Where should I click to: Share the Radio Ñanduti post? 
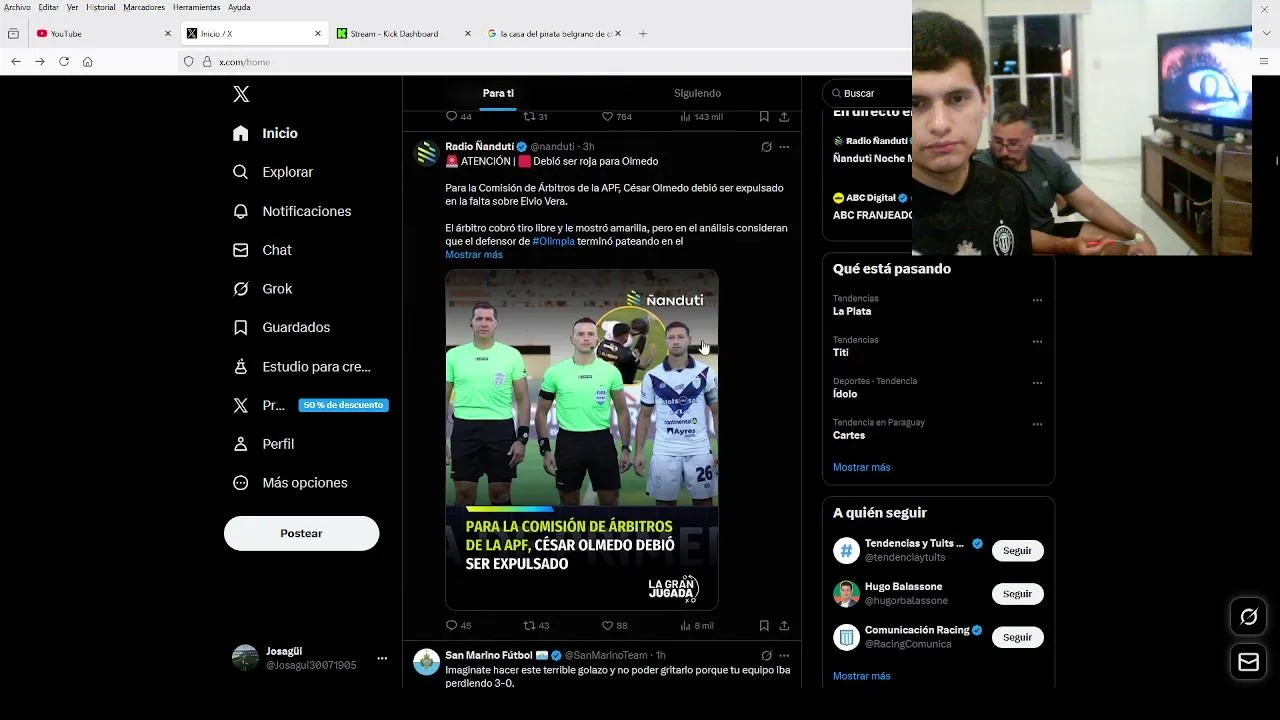coord(784,625)
